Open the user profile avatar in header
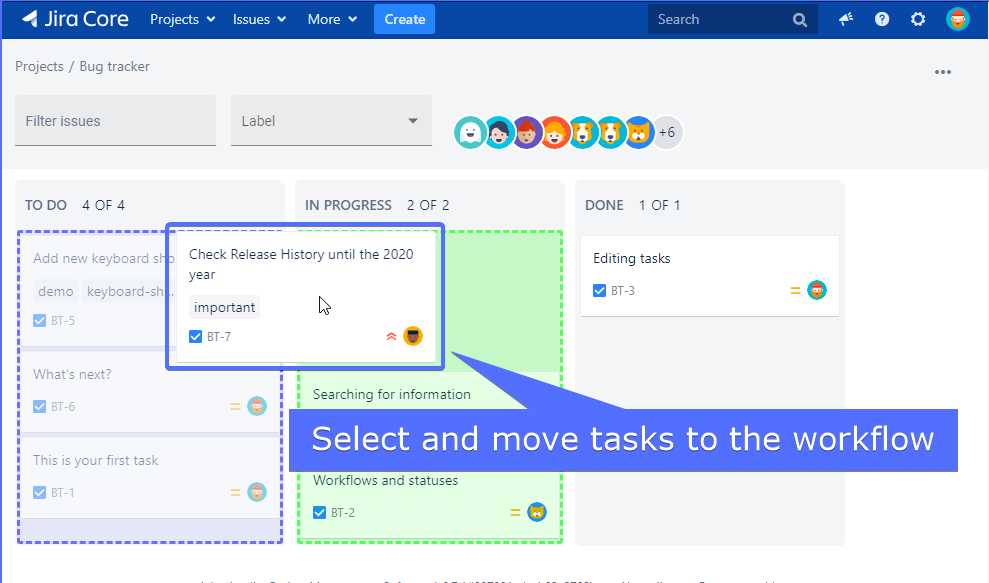989x583 pixels. click(957, 20)
